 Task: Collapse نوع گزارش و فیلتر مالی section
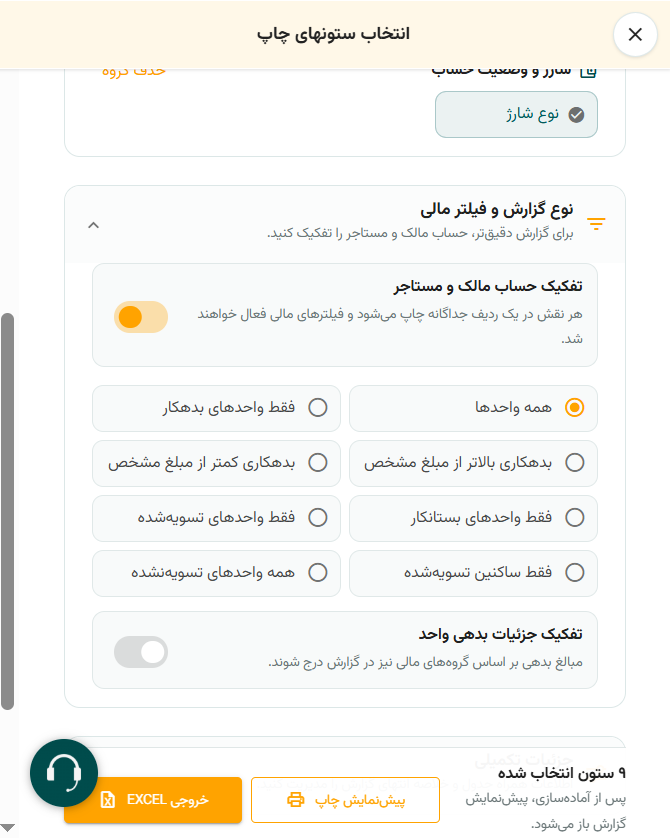(x=94, y=225)
